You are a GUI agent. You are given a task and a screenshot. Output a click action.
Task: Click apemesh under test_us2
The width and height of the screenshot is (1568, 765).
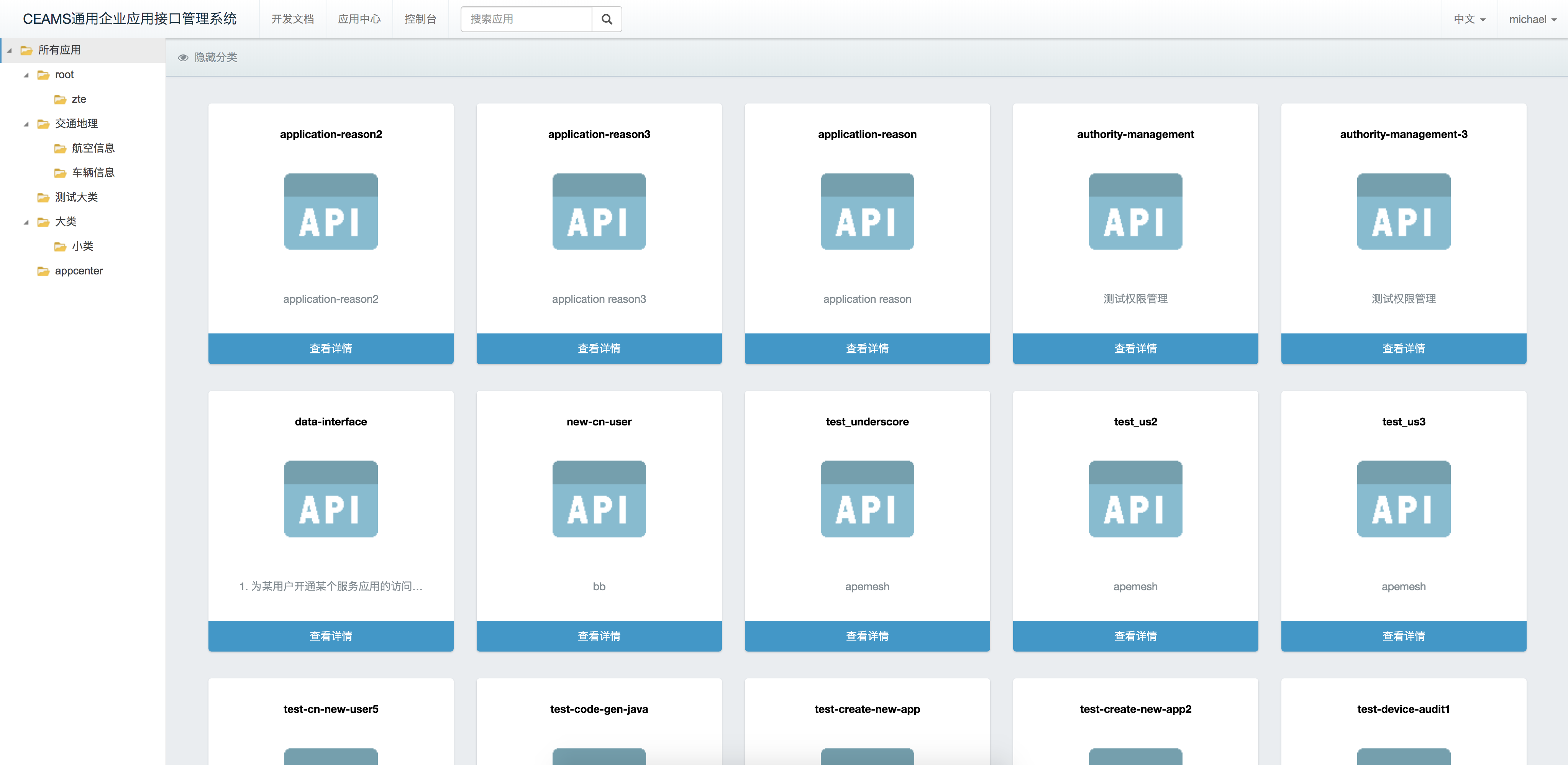pyautogui.click(x=1135, y=587)
